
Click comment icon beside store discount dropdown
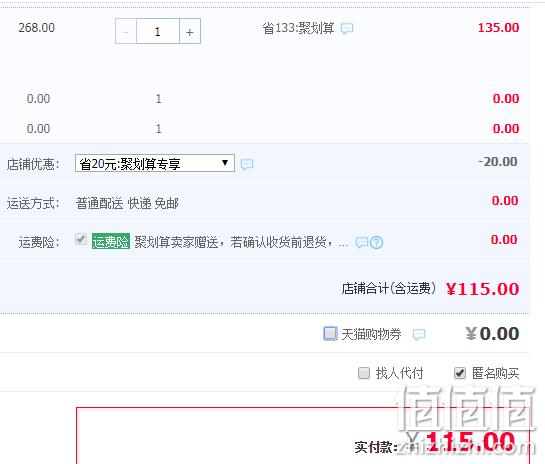pyautogui.click(x=247, y=164)
